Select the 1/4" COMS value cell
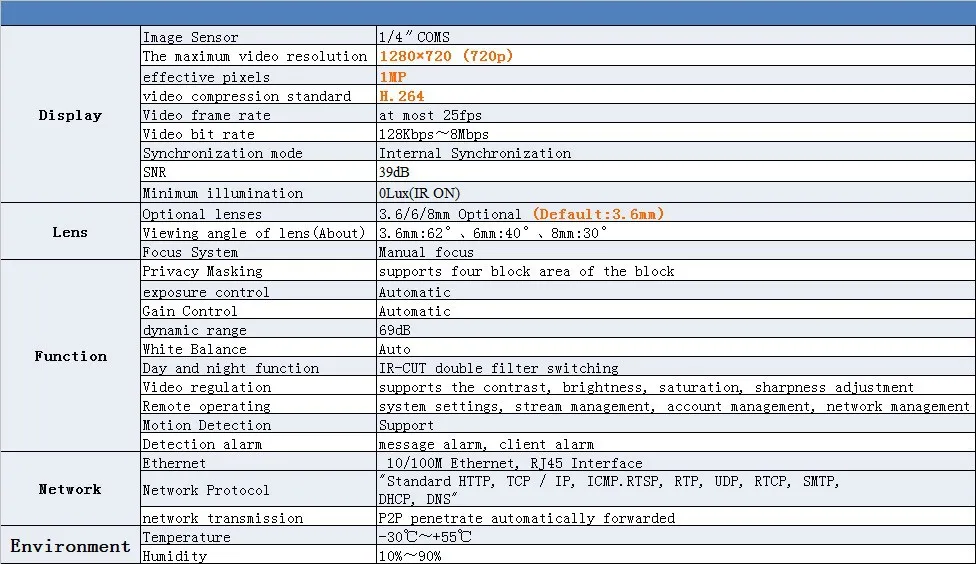Image resolution: width=976 pixels, height=564 pixels. tap(675, 36)
